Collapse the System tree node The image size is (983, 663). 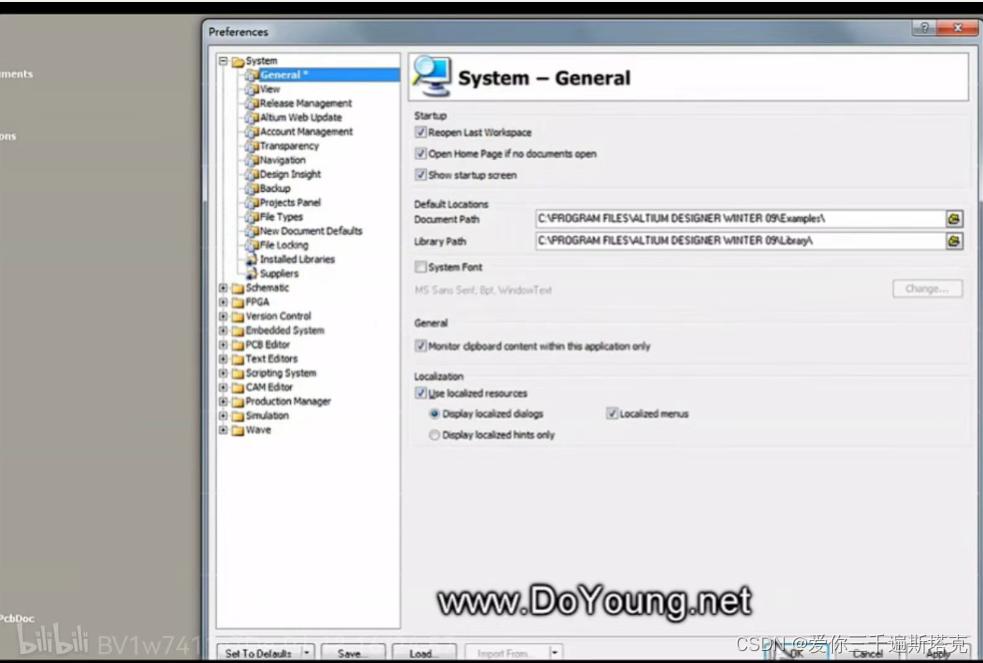[x=223, y=61]
